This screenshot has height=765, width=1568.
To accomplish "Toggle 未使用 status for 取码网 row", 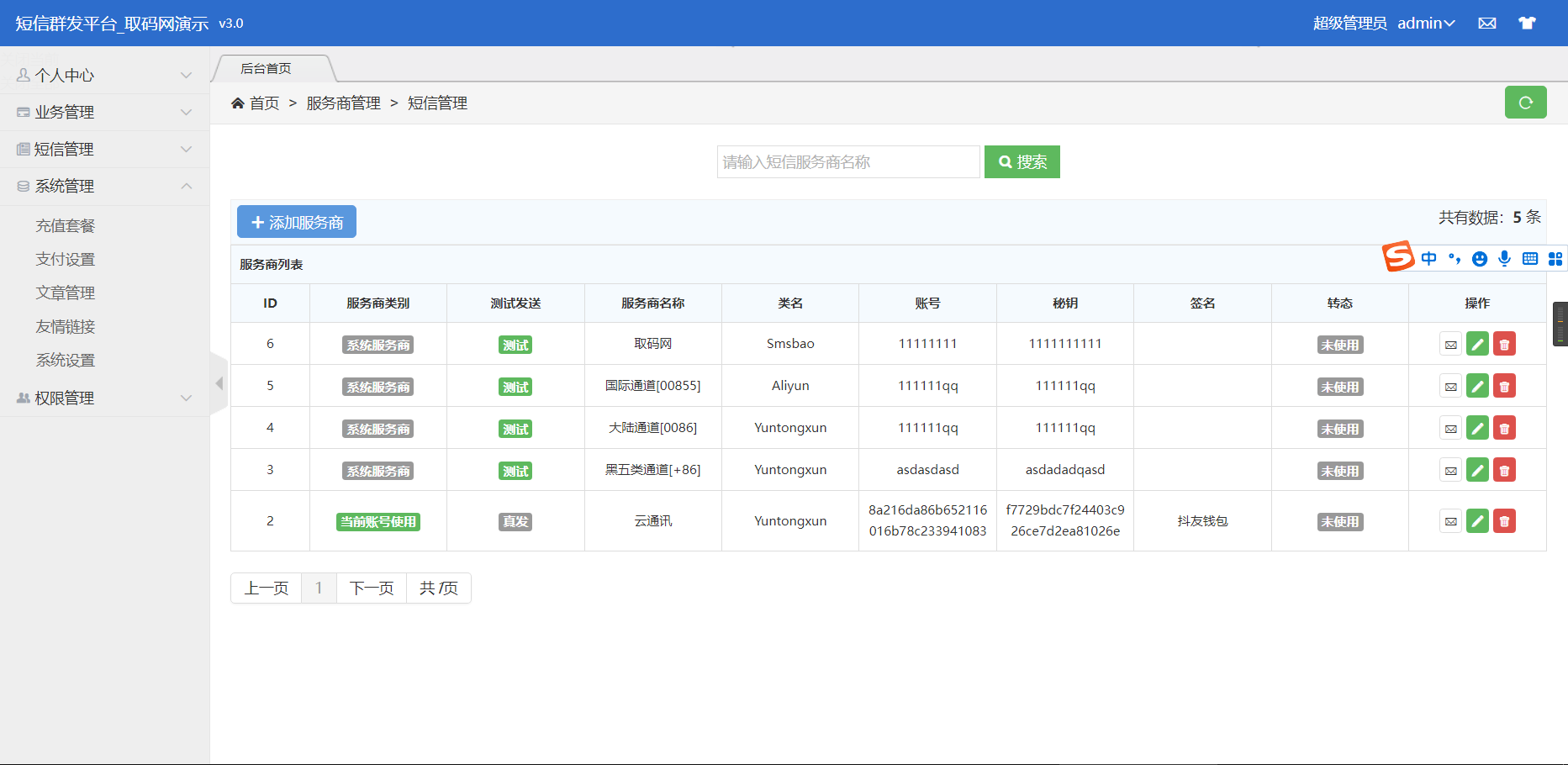I will pyautogui.click(x=1339, y=345).
